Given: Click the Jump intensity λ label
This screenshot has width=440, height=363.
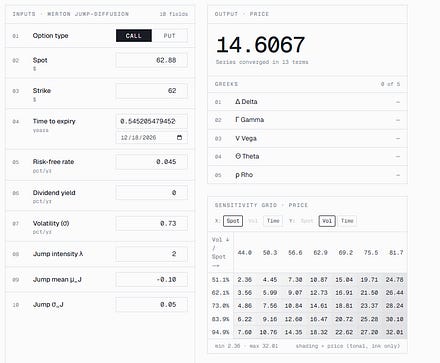Looking at the screenshot, I should 58,254.
